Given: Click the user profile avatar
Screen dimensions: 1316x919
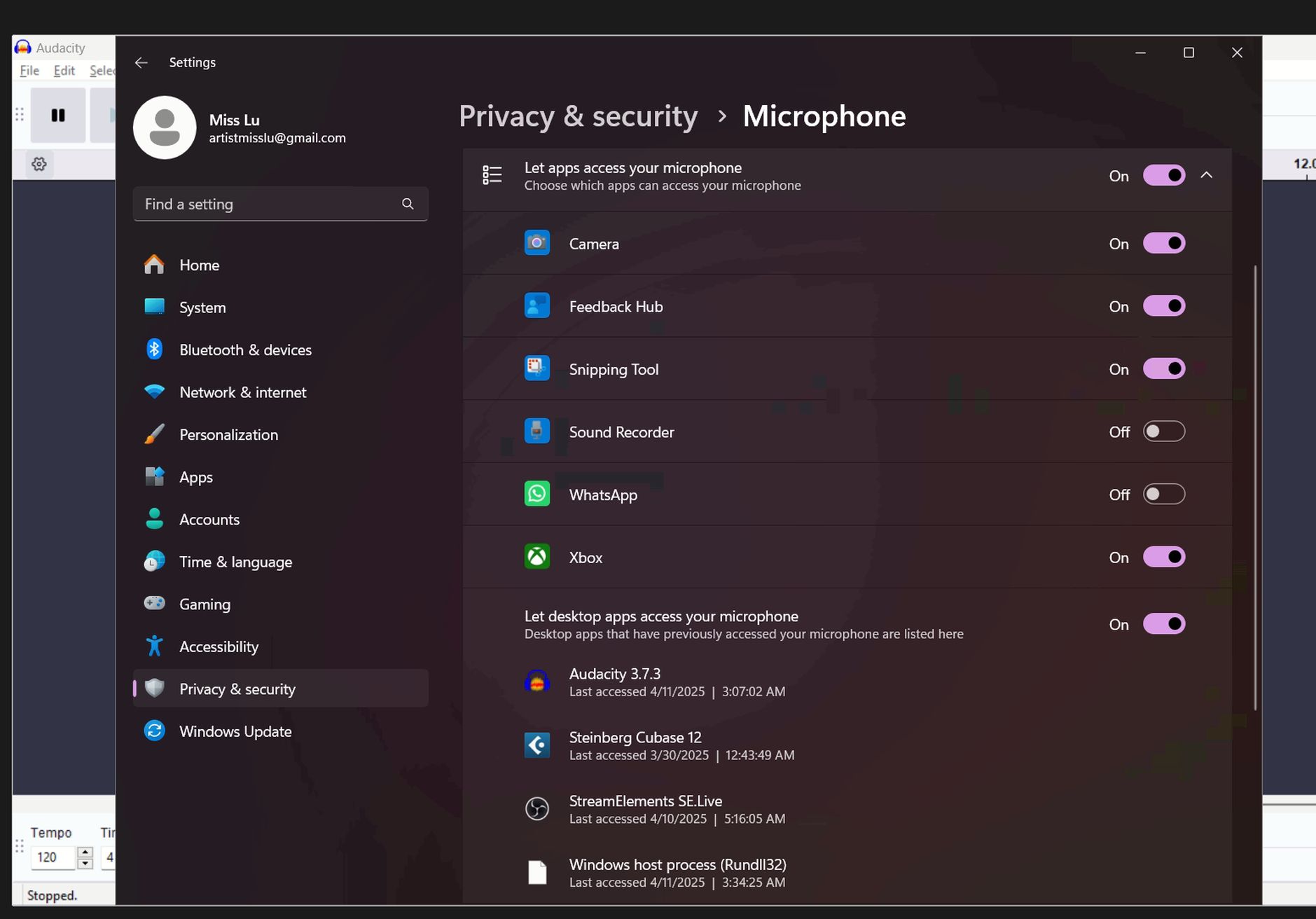Looking at the screenshot, I should click(165, 127).
